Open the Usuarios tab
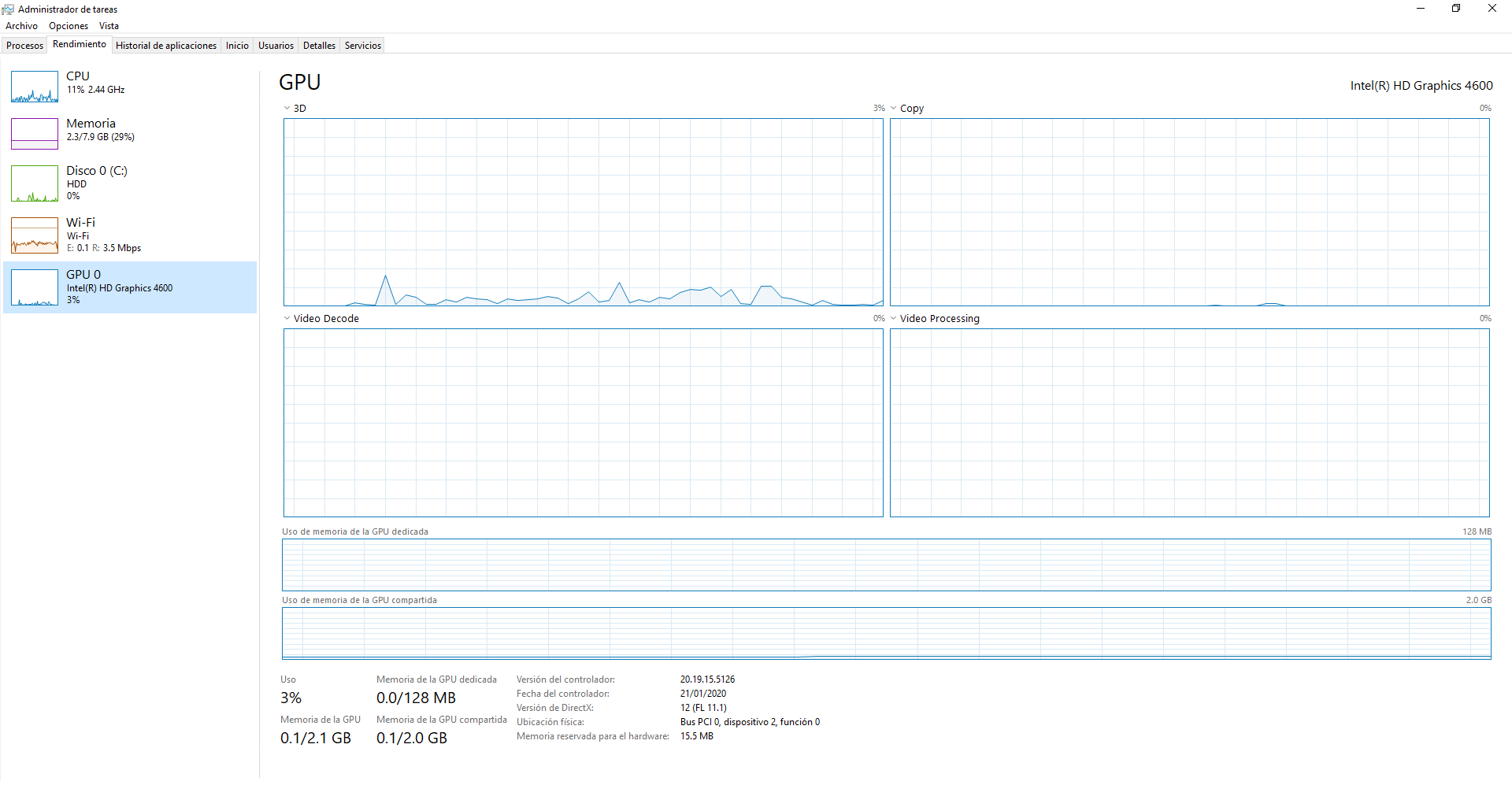Viewport: 1512px width, 785px height. point(276,46)
